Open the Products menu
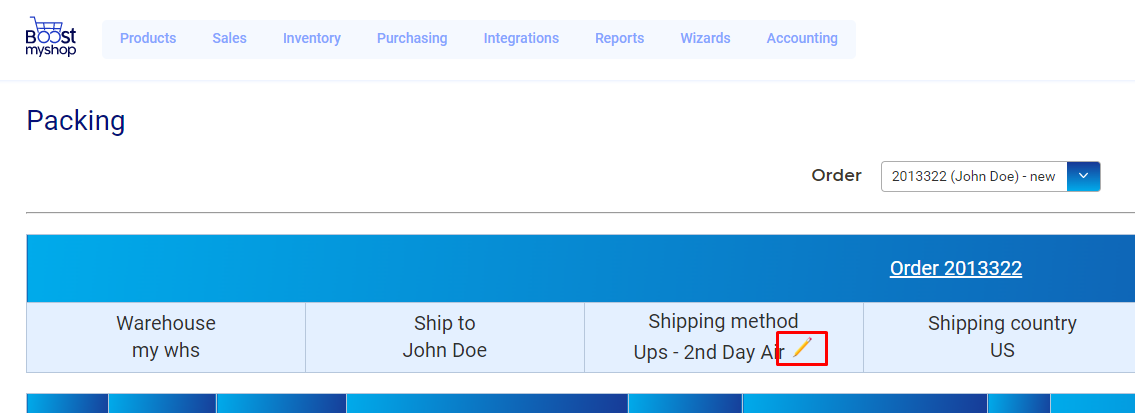 coord(148,38)
